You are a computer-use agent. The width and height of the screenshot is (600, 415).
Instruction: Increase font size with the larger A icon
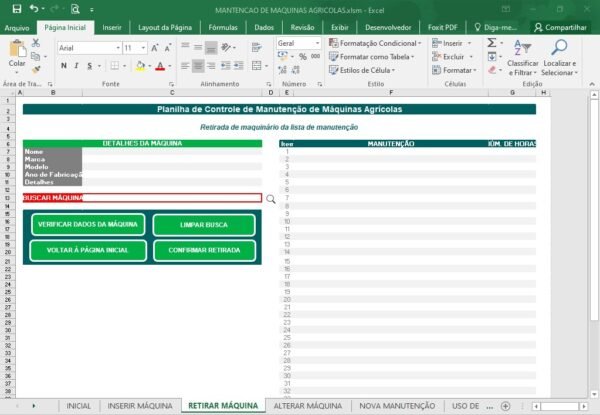[155, 48]
